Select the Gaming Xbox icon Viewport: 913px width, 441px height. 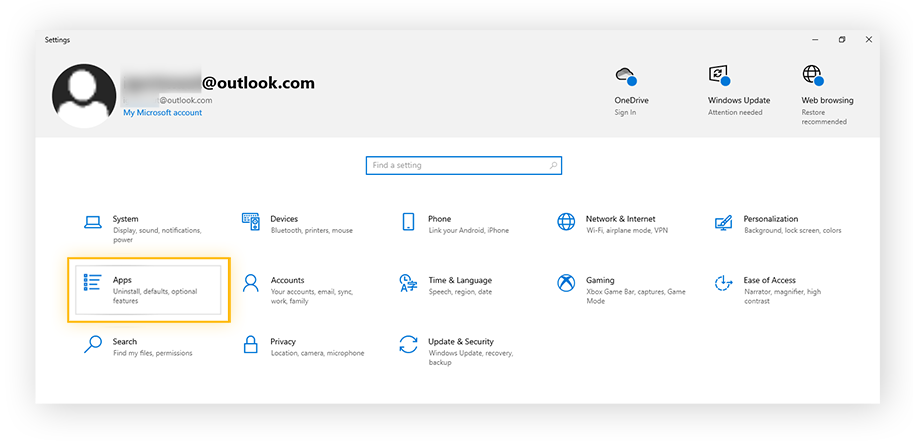(566, 283)
